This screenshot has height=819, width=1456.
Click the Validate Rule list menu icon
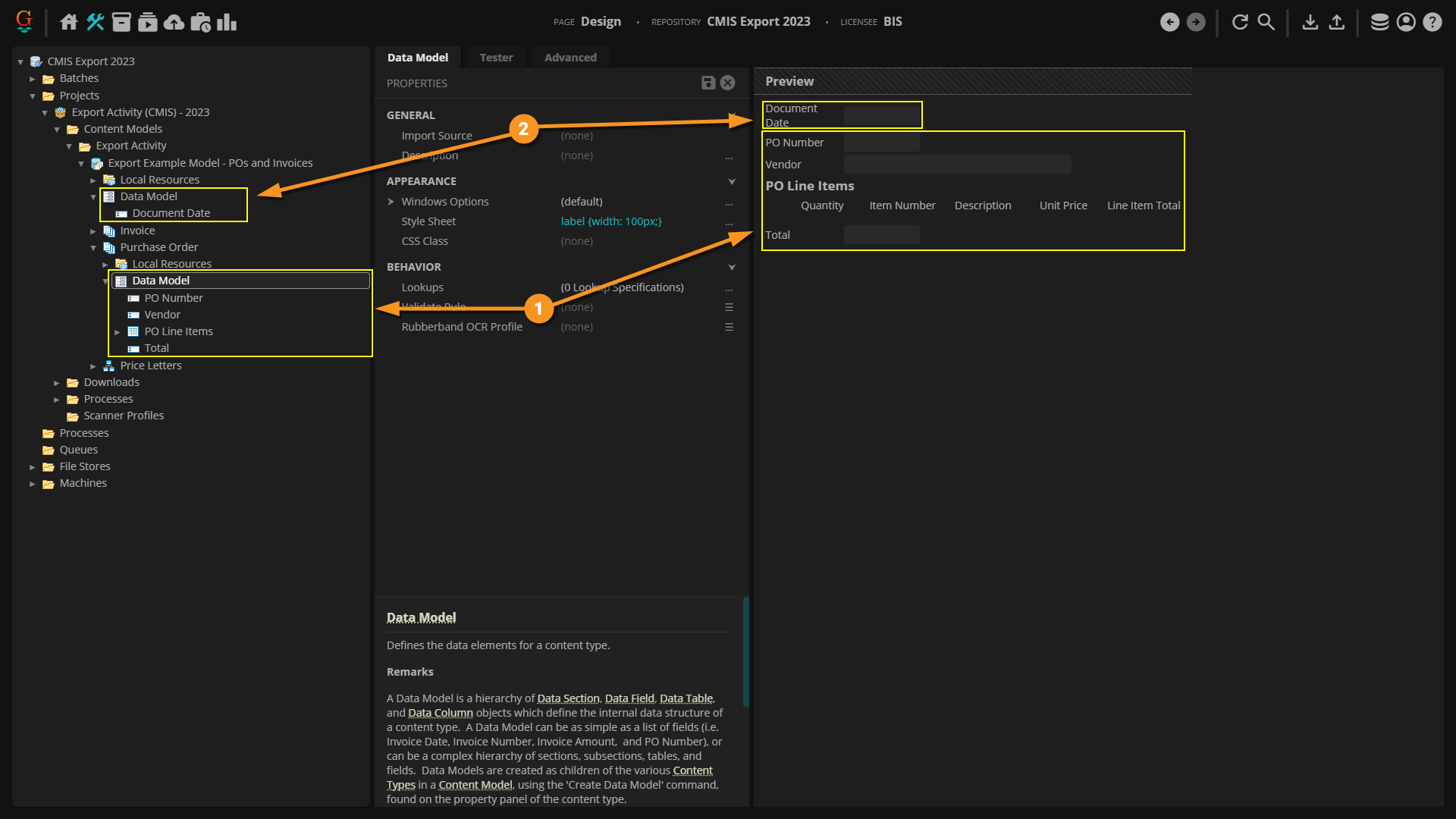[729, 307]
